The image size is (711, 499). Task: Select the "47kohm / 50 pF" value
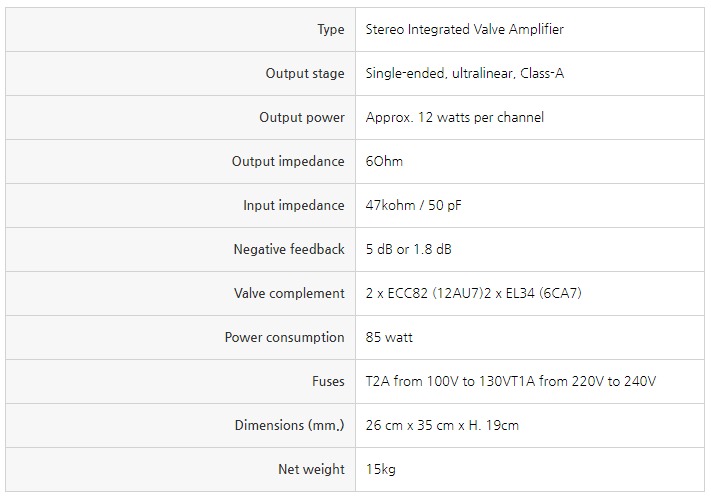pyautogui.click(x=414, y=206)
